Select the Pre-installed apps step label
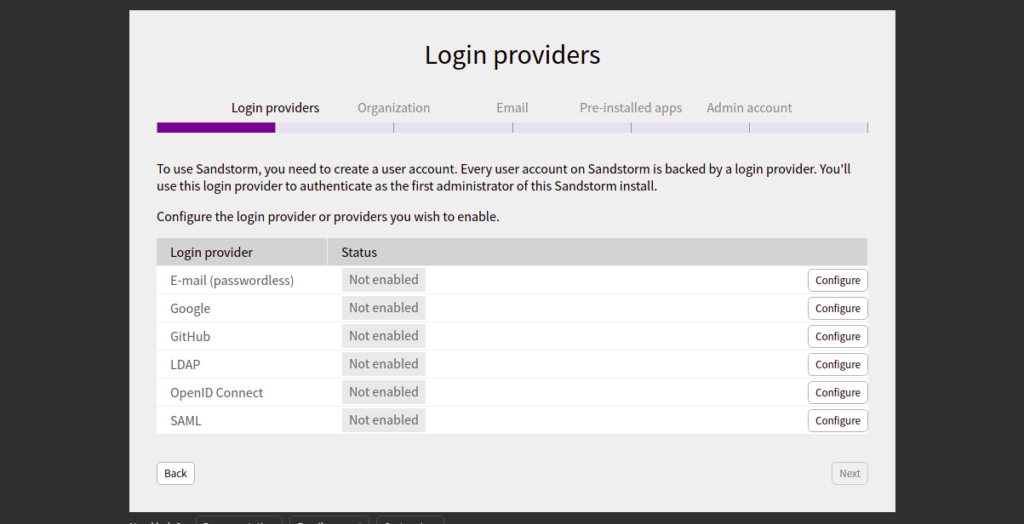1024x524 pixels. point(631,108)
